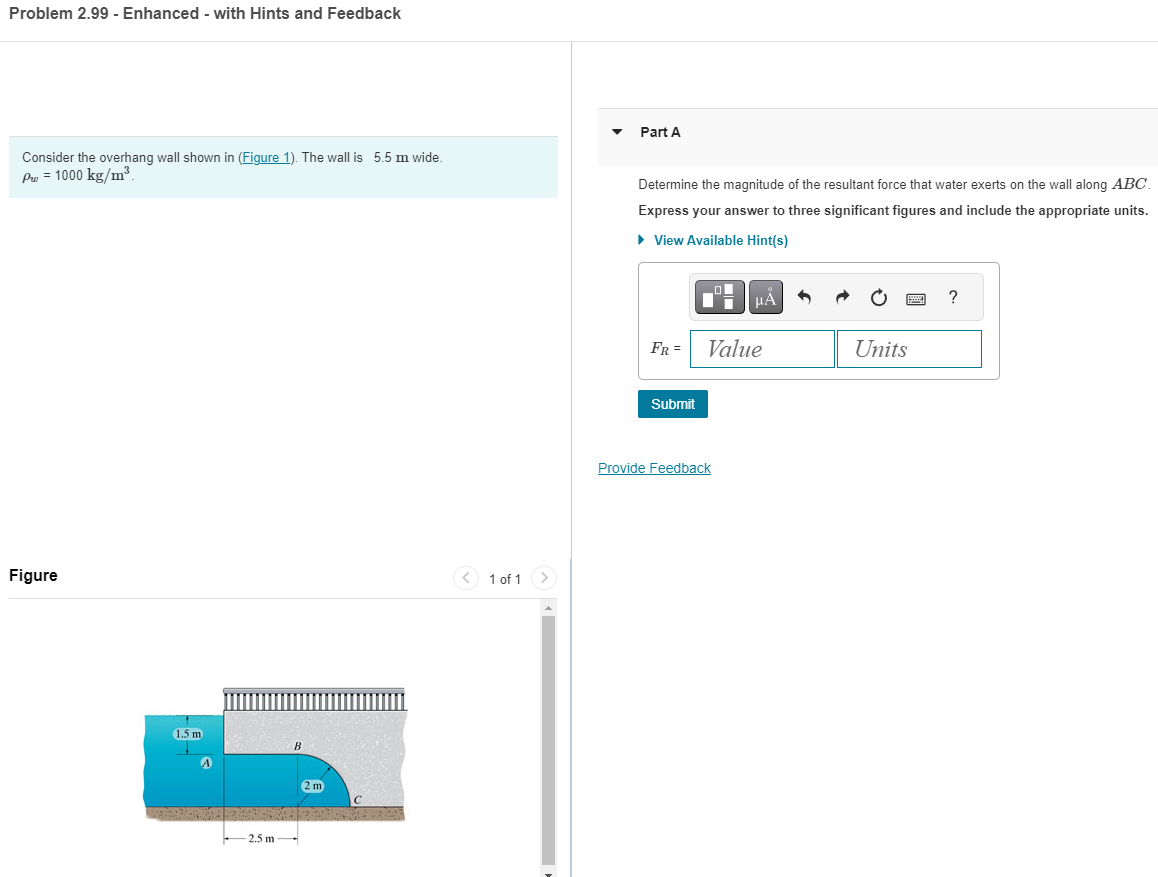Redo the answer entry

coord(841,297)
